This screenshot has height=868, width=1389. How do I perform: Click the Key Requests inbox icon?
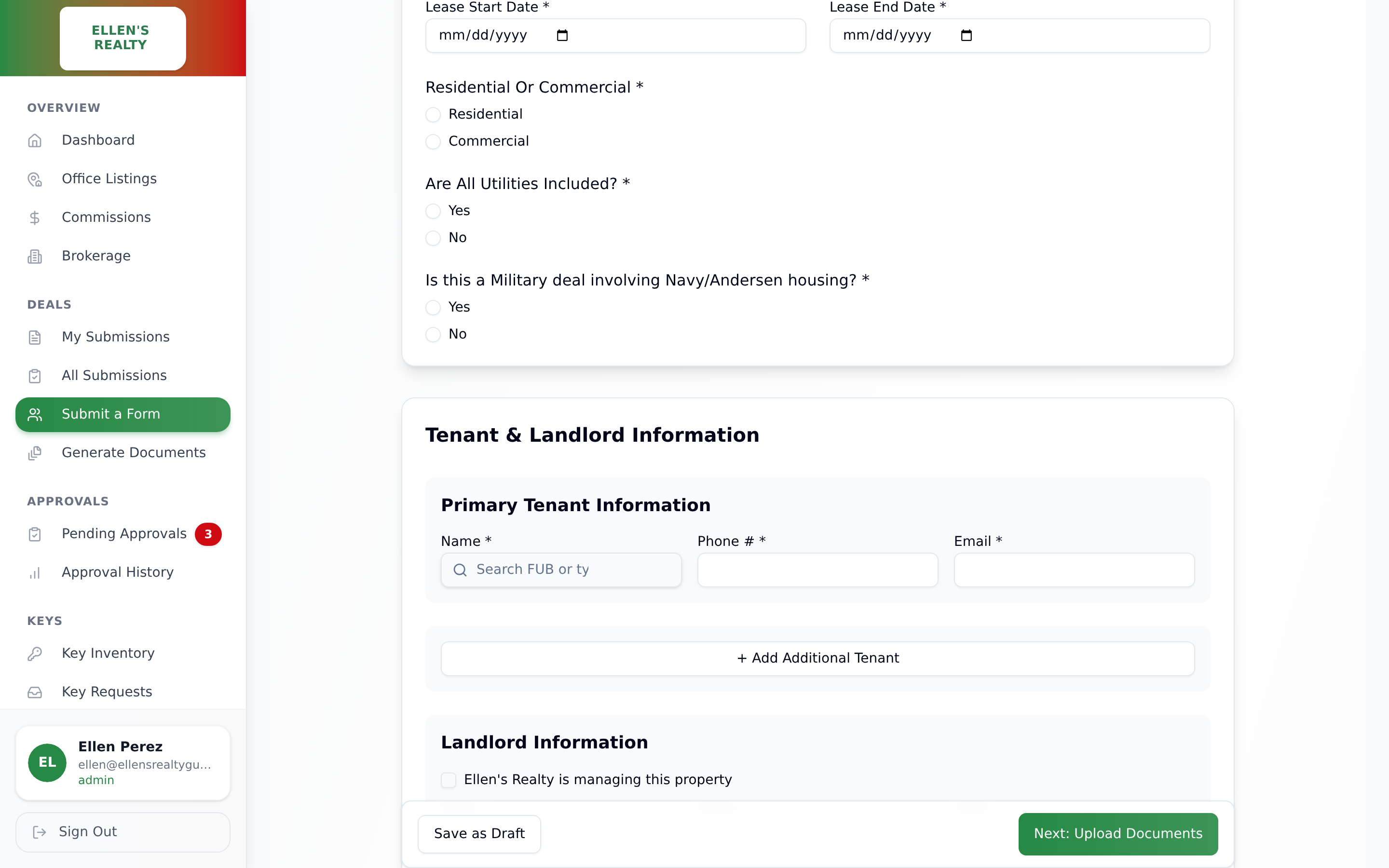click(x=35, y=692)
